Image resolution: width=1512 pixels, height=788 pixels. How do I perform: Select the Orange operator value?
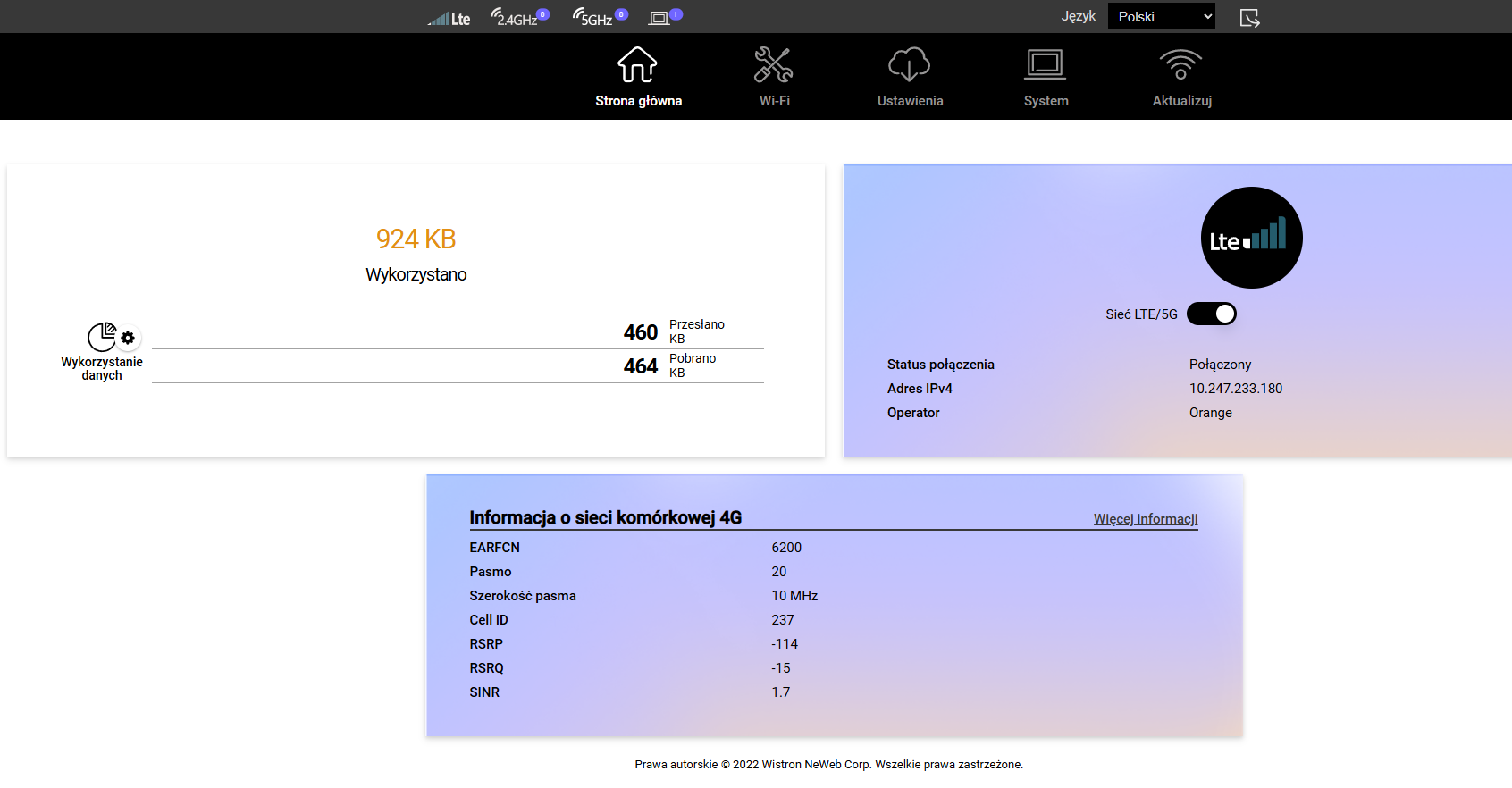[1211, 413]
